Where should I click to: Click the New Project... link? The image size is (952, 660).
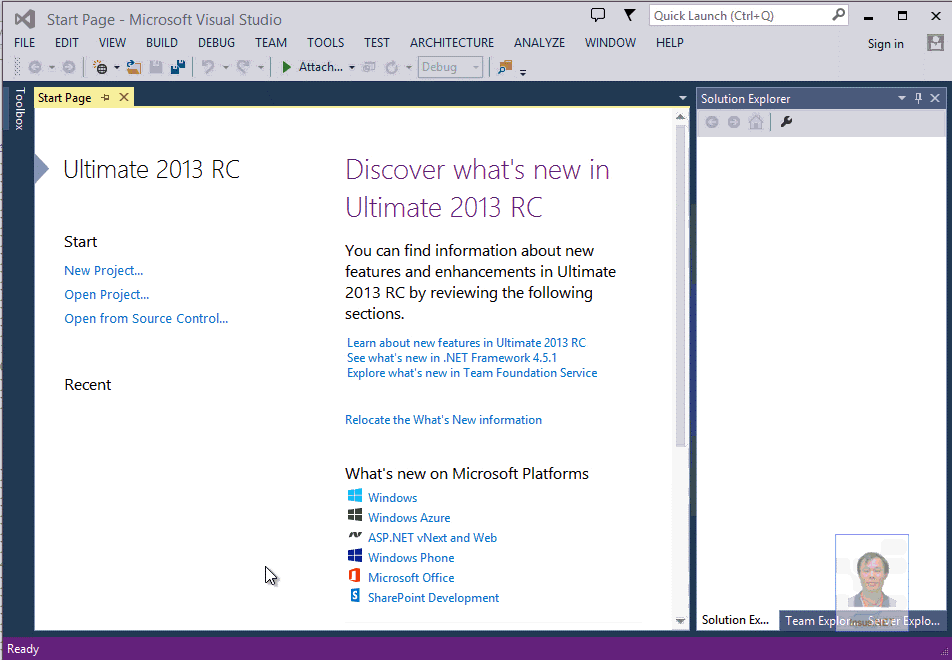click(x=104, y=270)
